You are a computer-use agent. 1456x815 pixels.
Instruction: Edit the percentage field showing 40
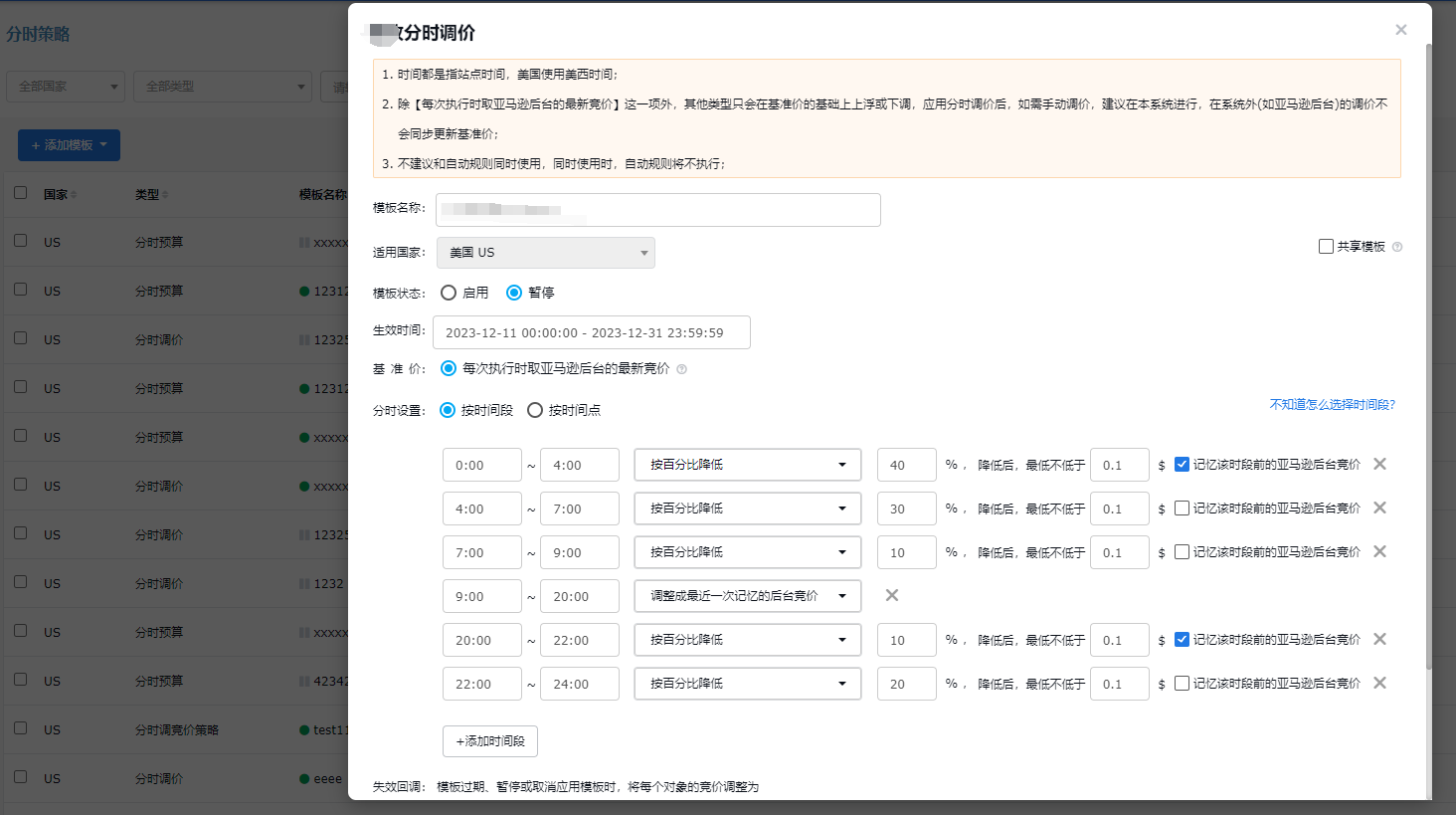(907, 465)
